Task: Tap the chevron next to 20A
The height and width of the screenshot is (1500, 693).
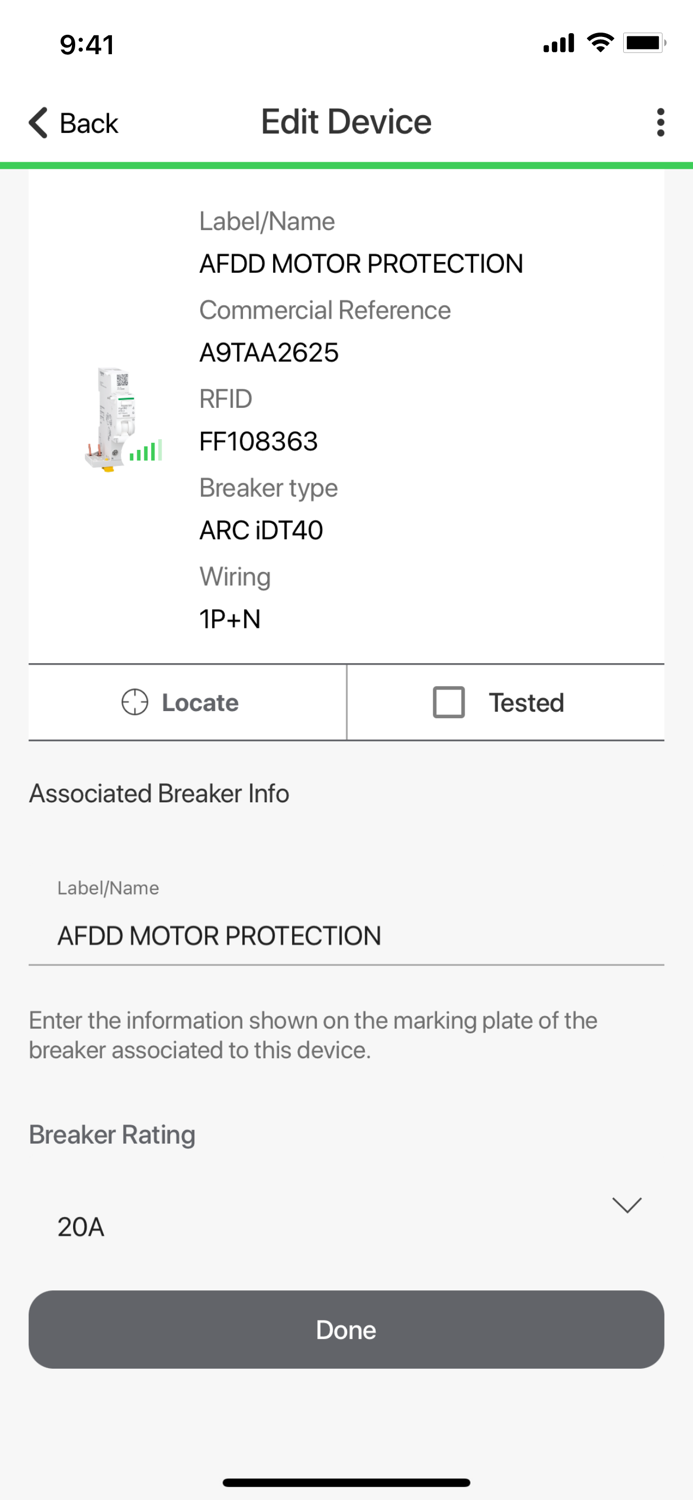Action: 627,1206
